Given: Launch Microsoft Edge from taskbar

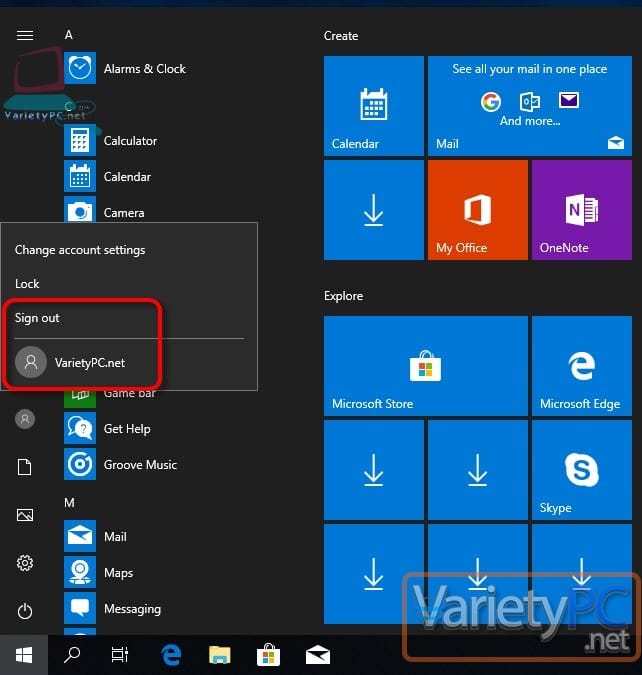Looking at the screenshot, I should (171, 655).
